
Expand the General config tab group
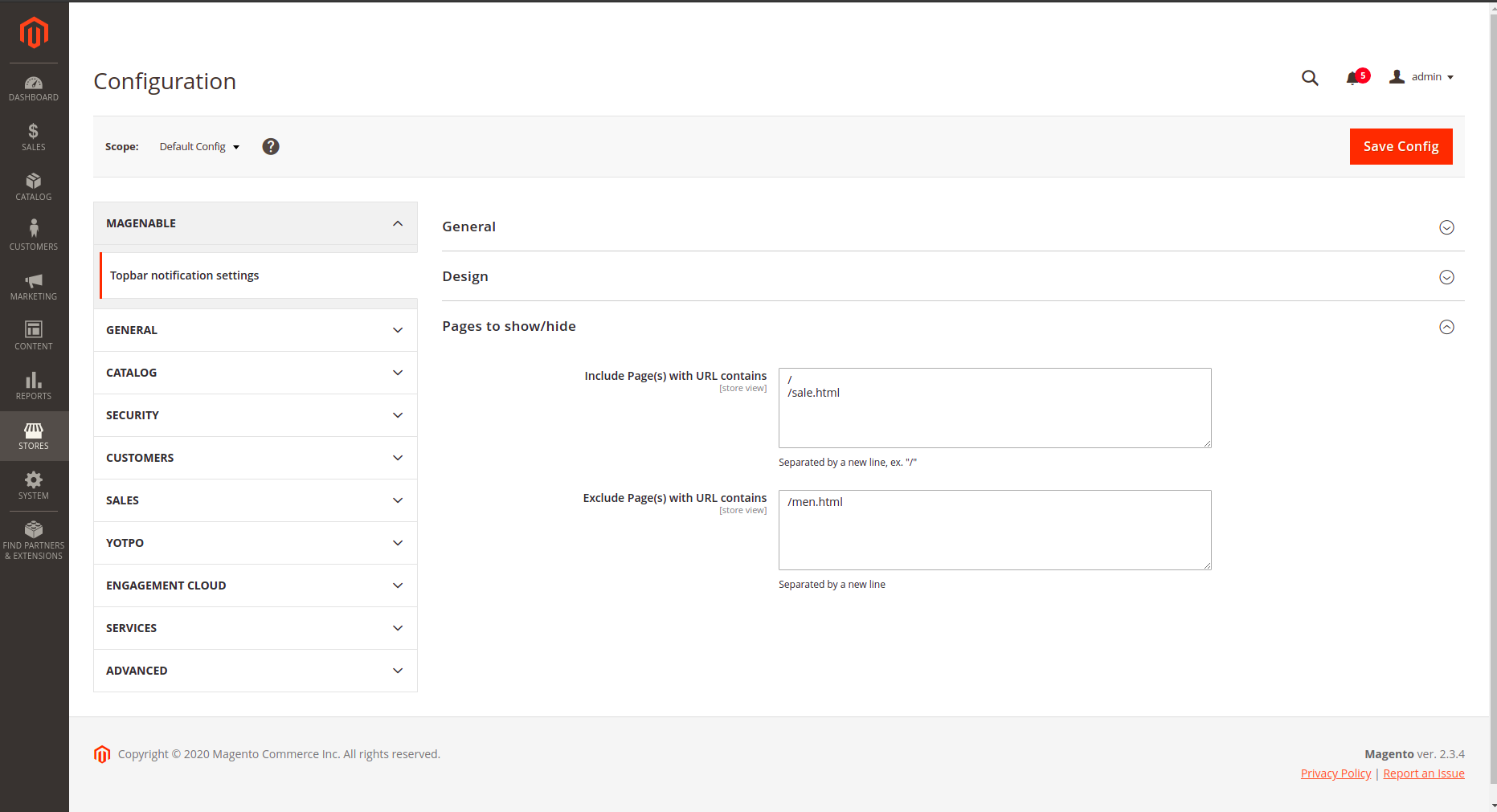click(x=256, y=330)
